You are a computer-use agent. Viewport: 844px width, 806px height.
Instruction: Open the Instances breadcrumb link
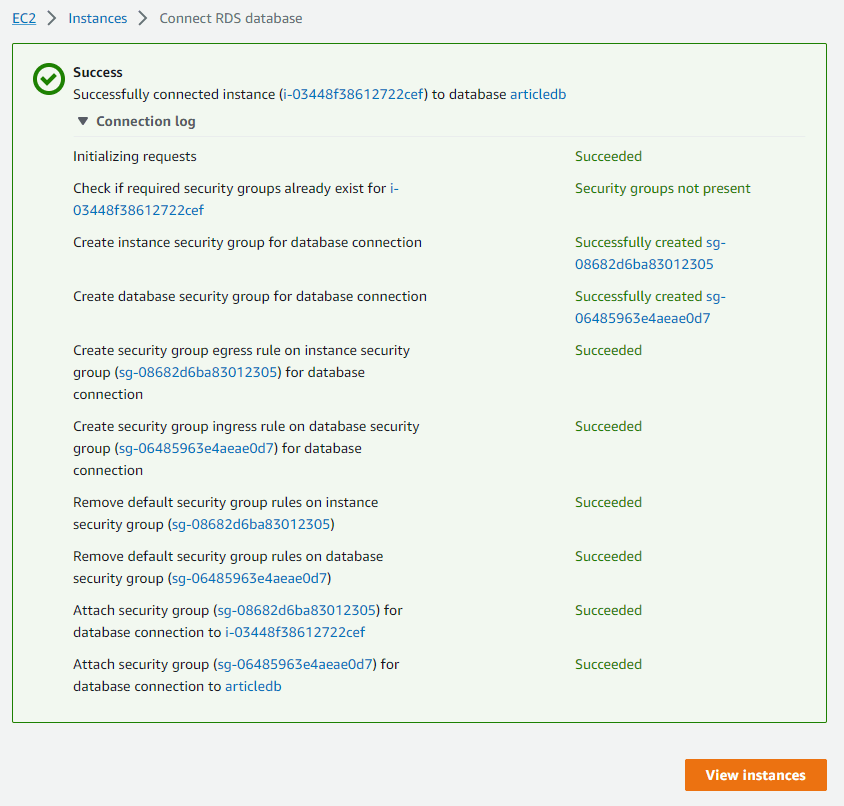[x=98, y=18]
